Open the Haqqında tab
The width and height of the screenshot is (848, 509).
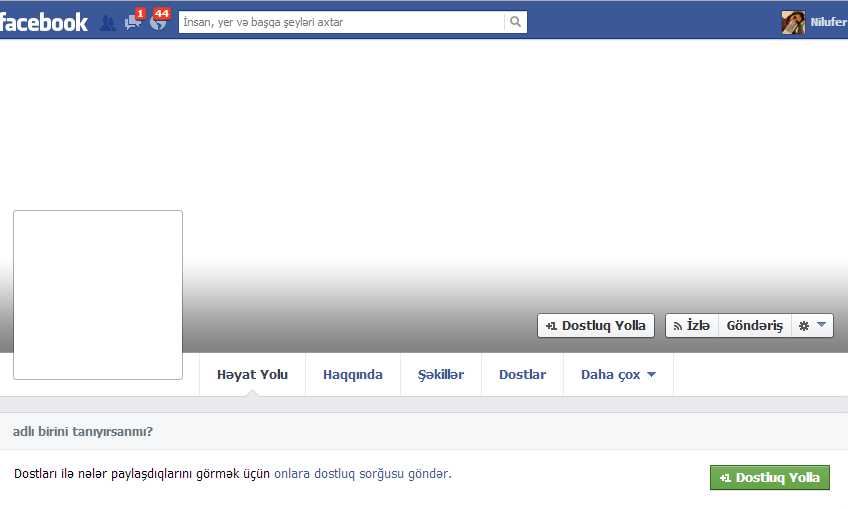click(x=352, y=375)
